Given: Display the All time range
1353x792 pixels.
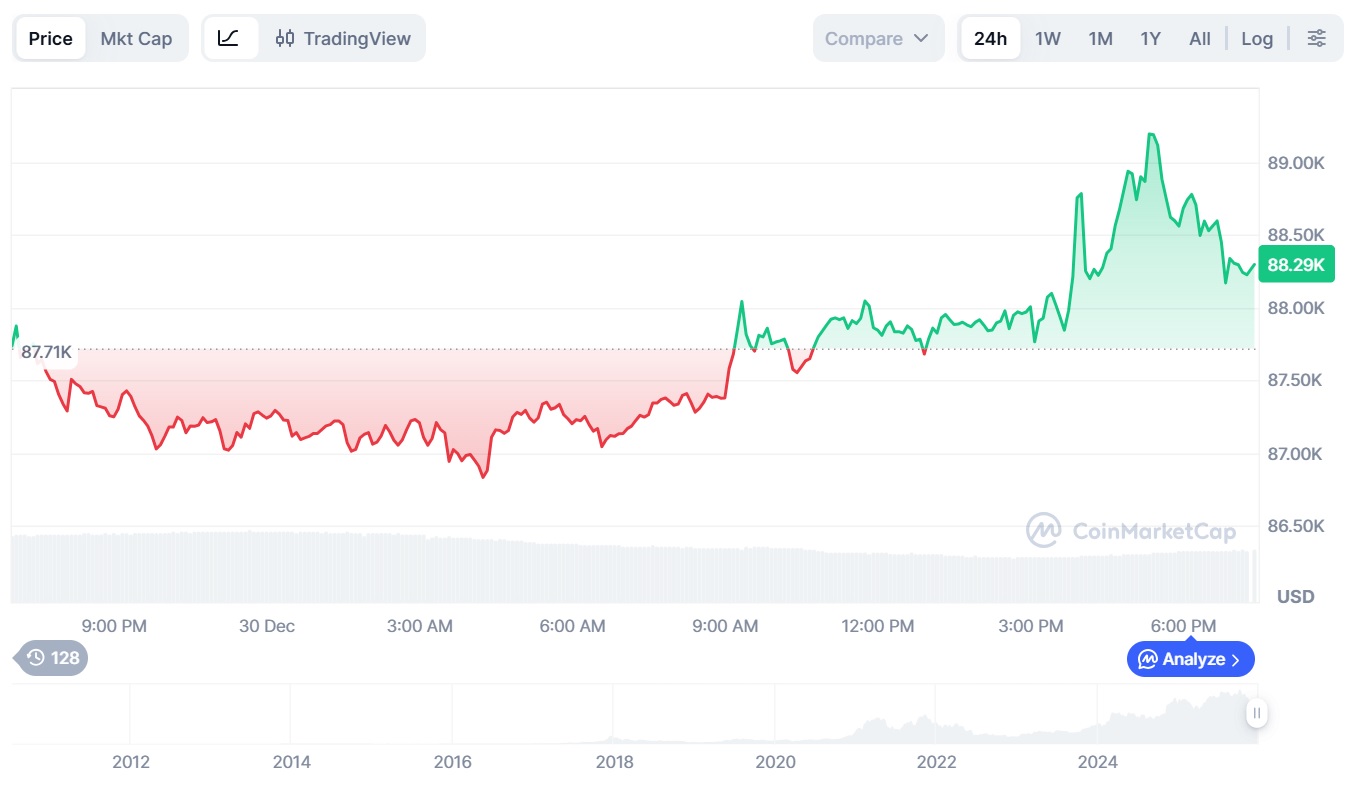Looking at the screenshot, I should (1199, 39).
